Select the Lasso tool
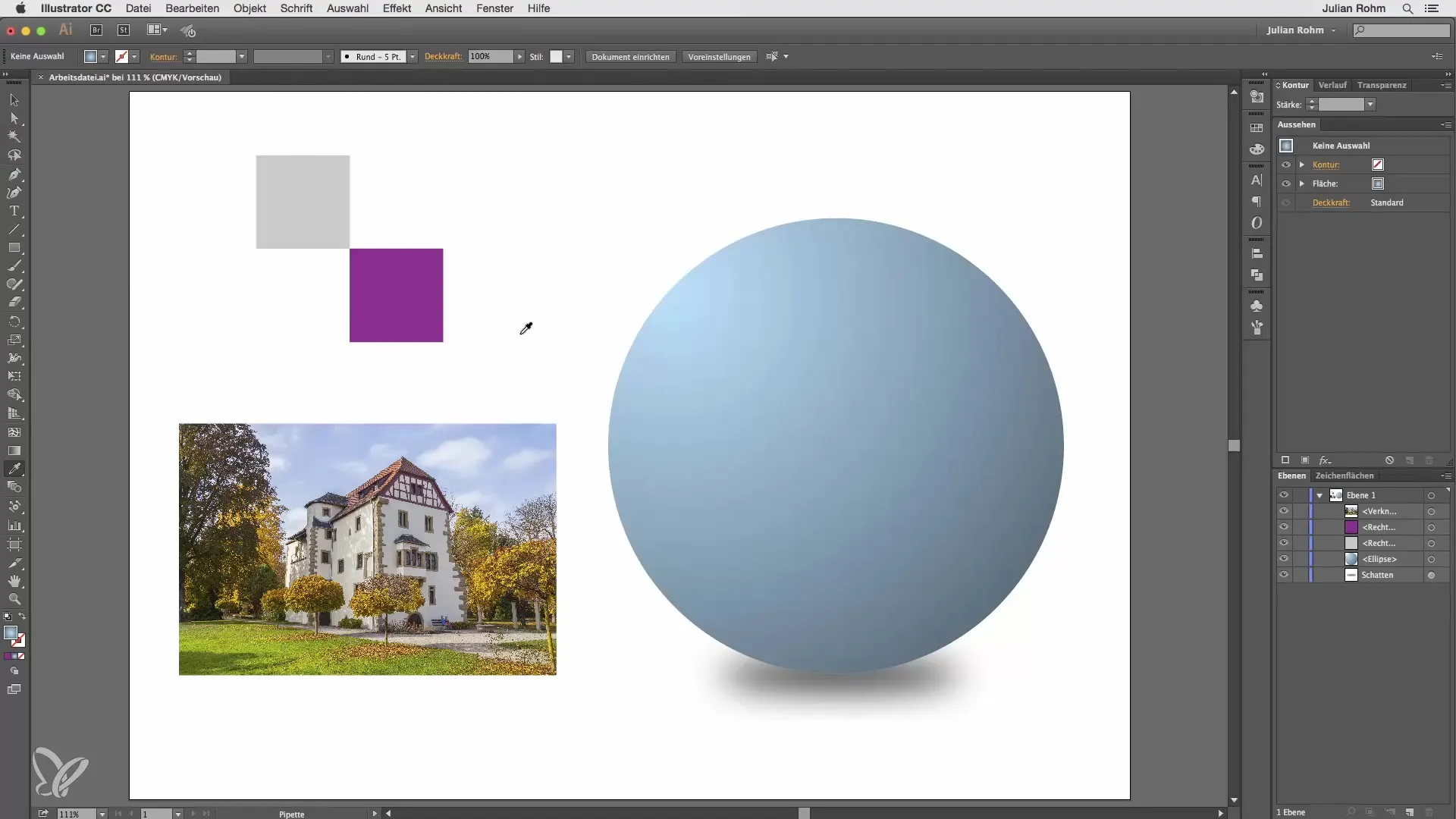The height and width of the screenshot is (819, 1456). (14, 155)
